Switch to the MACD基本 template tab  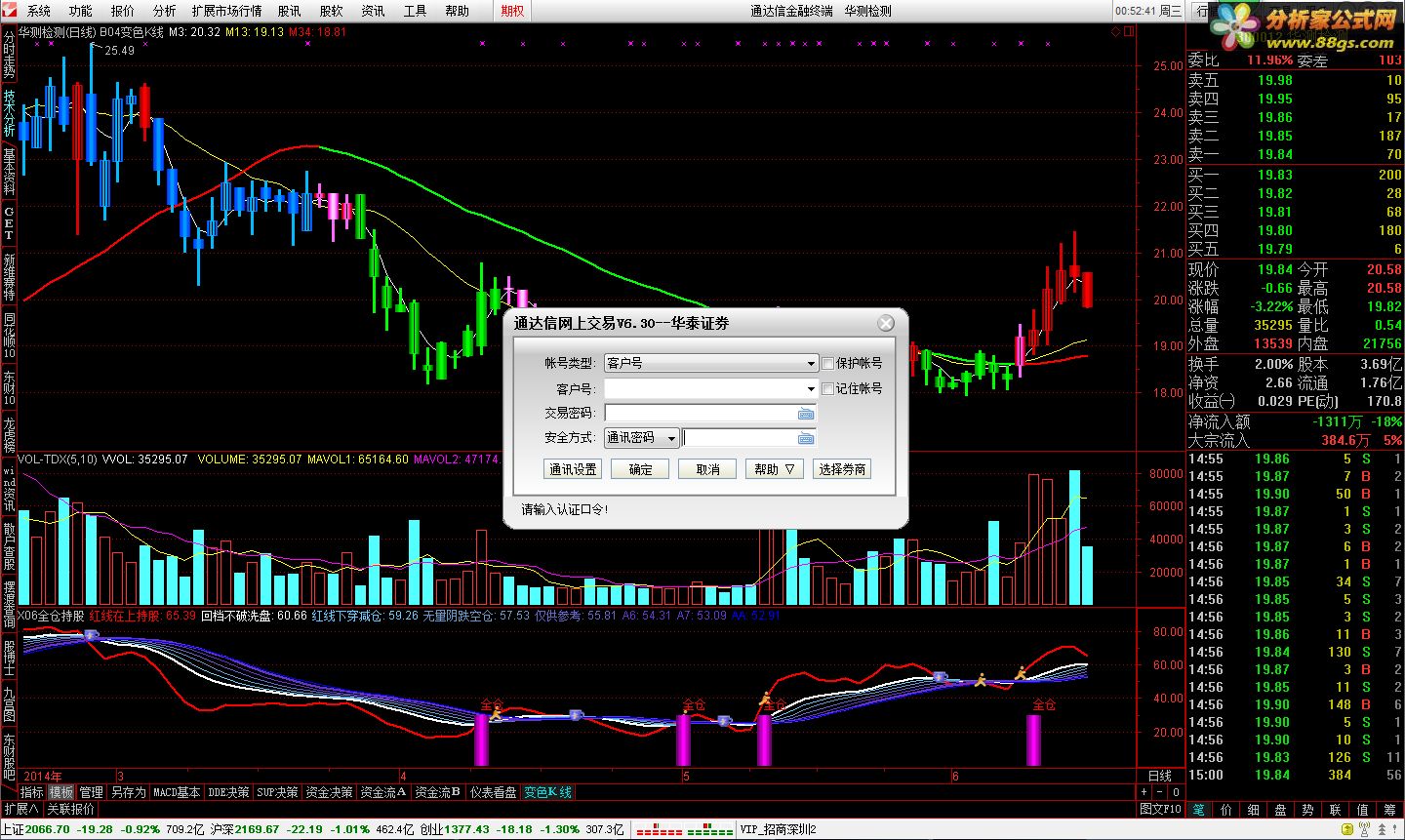pyautogui.click(x=177, y=792)
